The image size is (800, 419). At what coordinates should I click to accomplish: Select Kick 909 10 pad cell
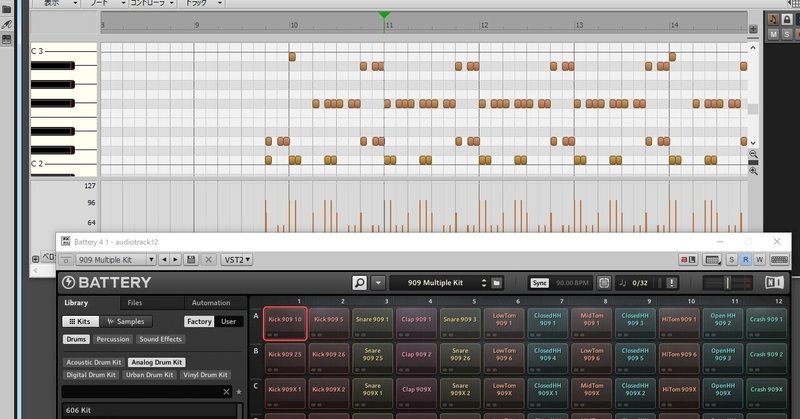point(285,323)
